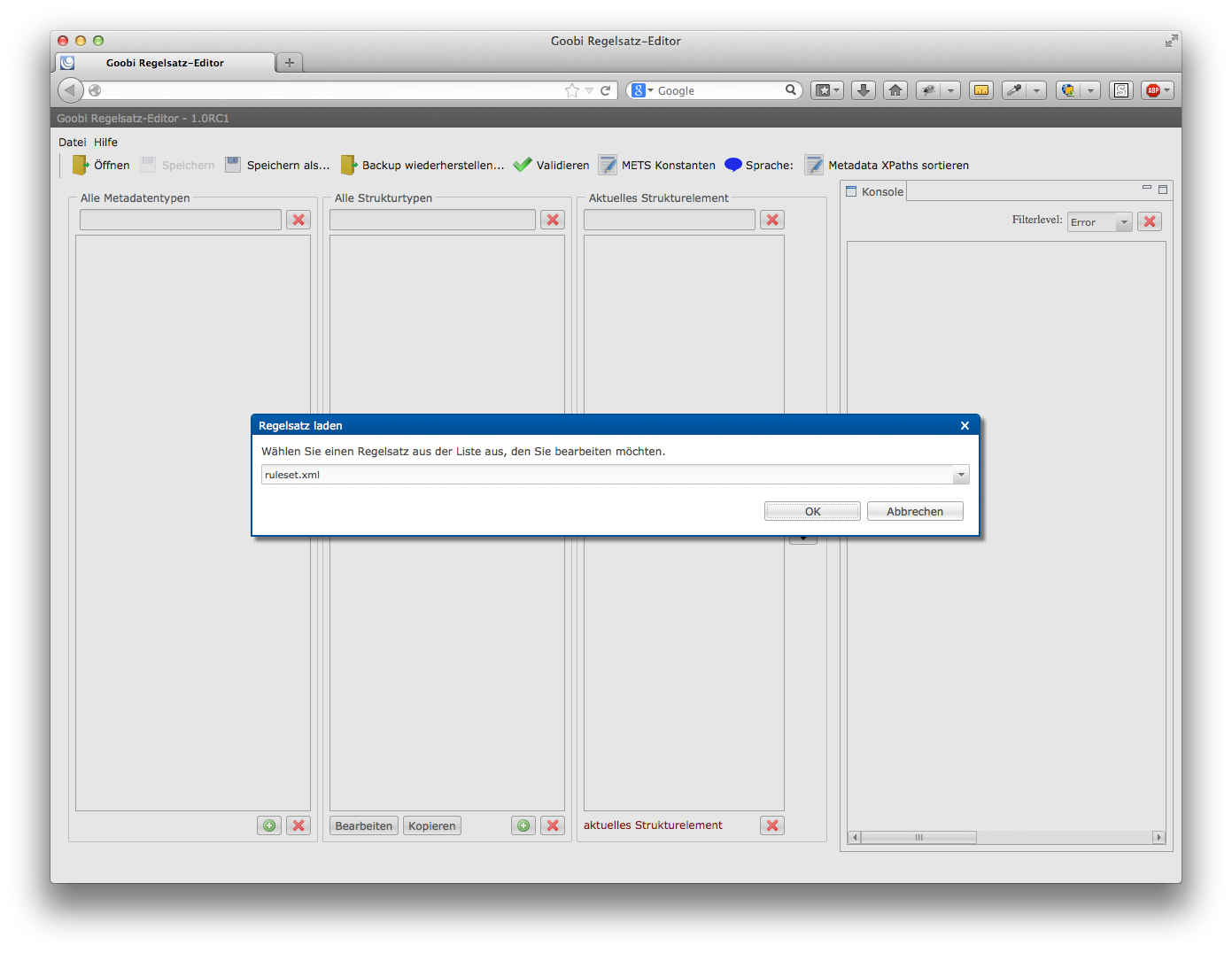Click the Adblock Plus ABP icon
Image resolution: width=1232 pixels, height=953 pixels.
click(1152, 90)
